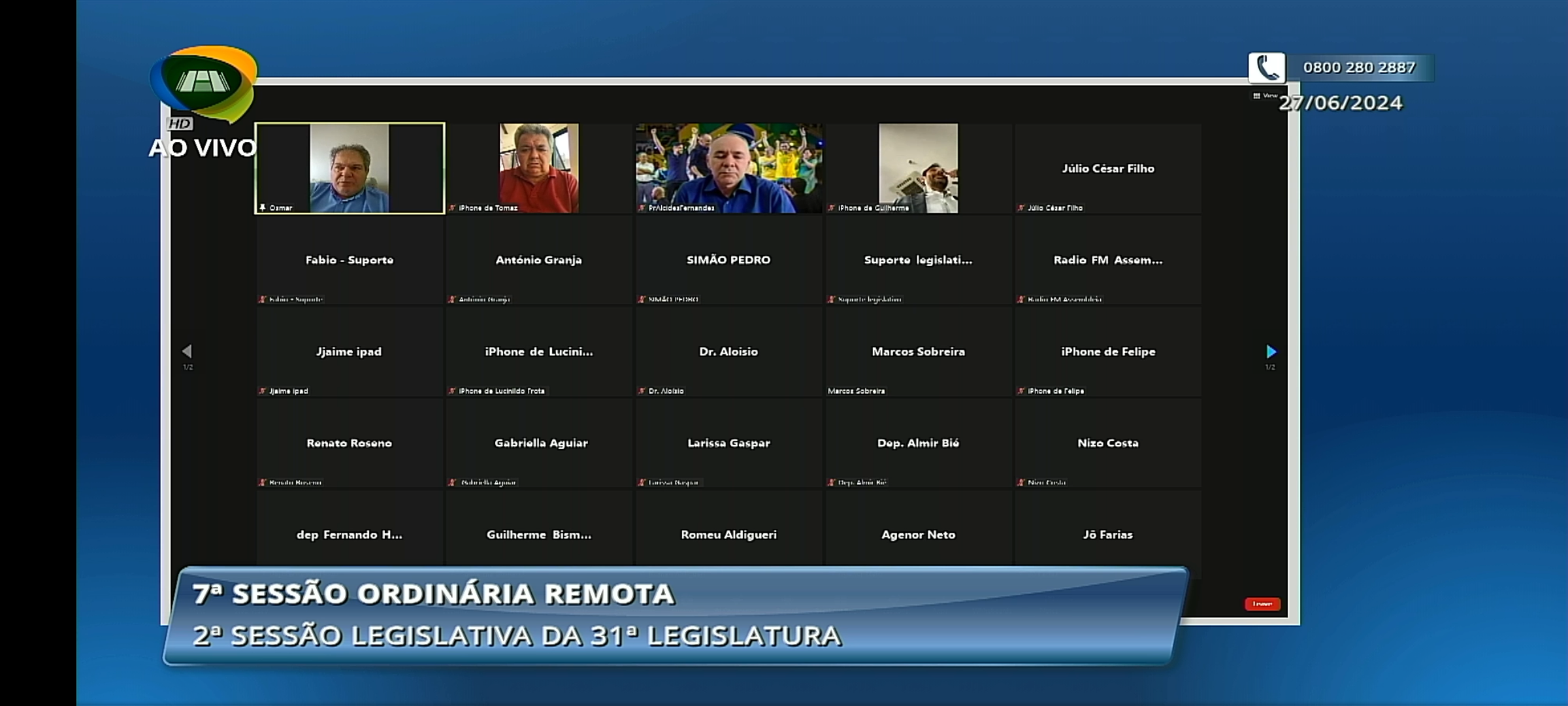This screenshot has width=1568, height=706.
Task: Select Marcos Sobreira's participant tile
Action: click(918, 351)
